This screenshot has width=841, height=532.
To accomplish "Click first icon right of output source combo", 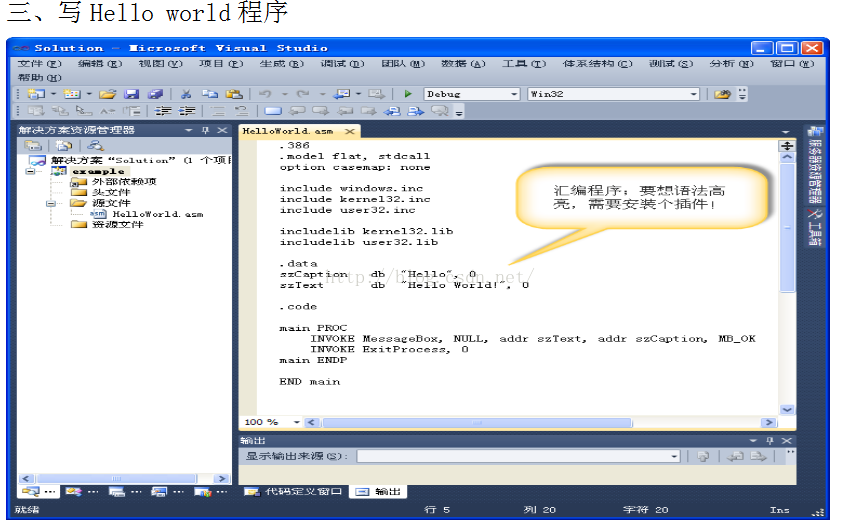I will (703, 456).
